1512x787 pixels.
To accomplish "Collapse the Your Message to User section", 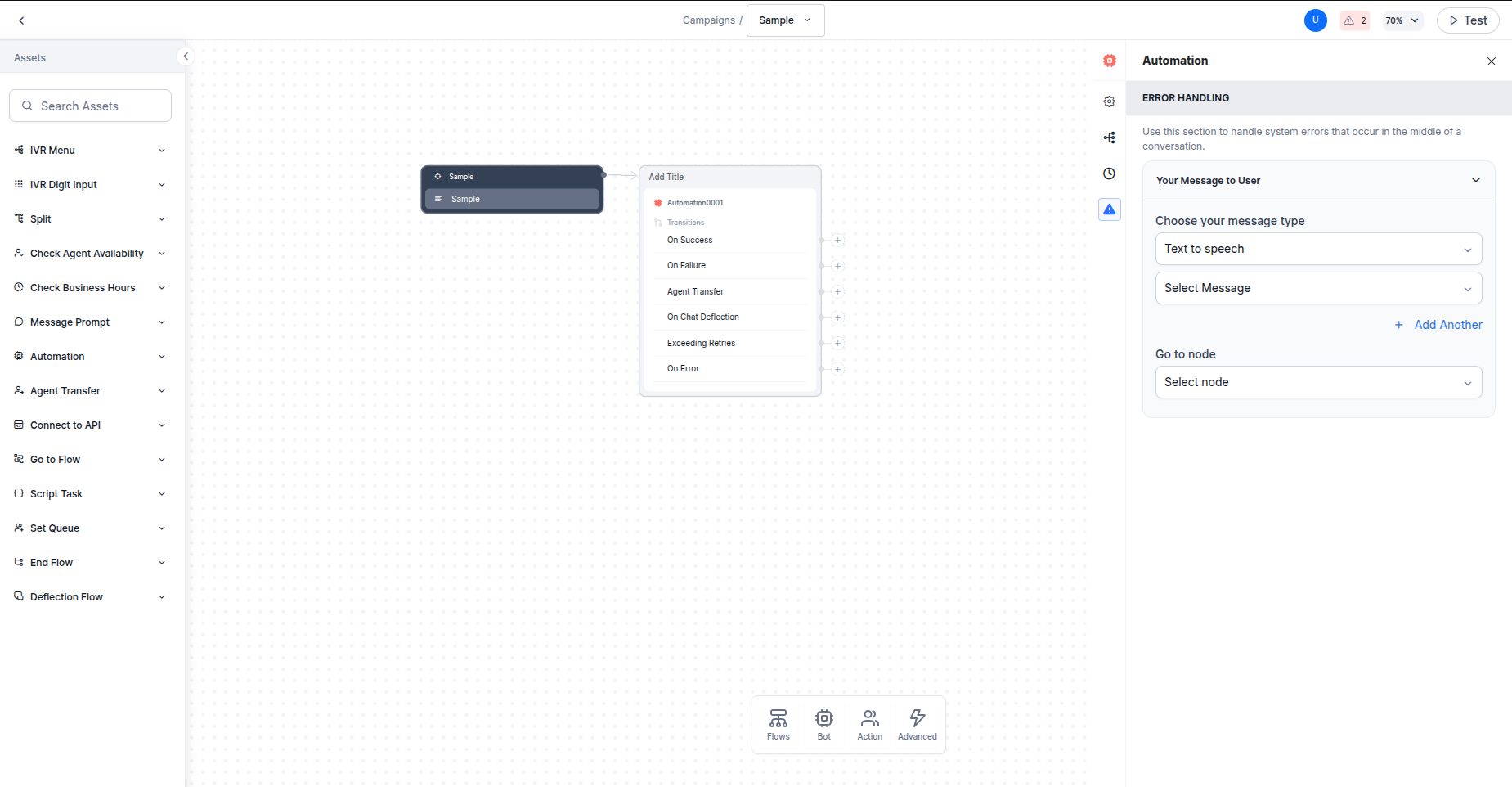I will pos(1475,180).
